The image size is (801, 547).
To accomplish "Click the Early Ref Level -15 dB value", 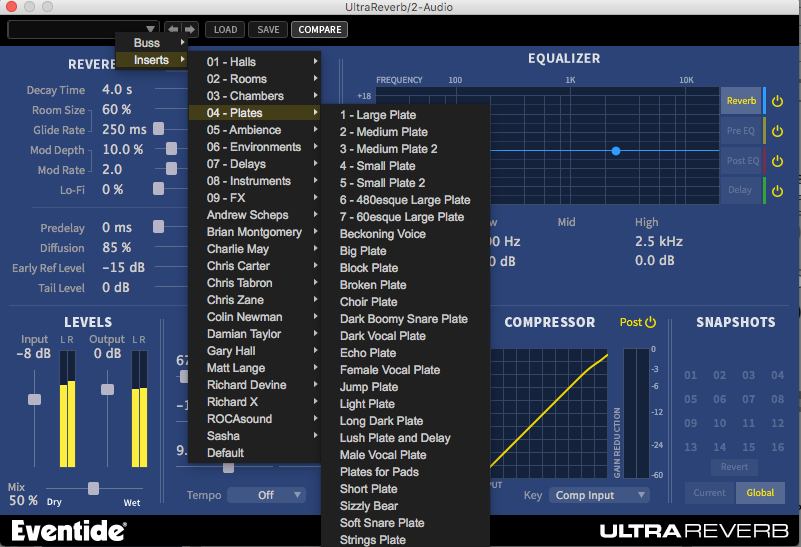I will tap(123, 267).
